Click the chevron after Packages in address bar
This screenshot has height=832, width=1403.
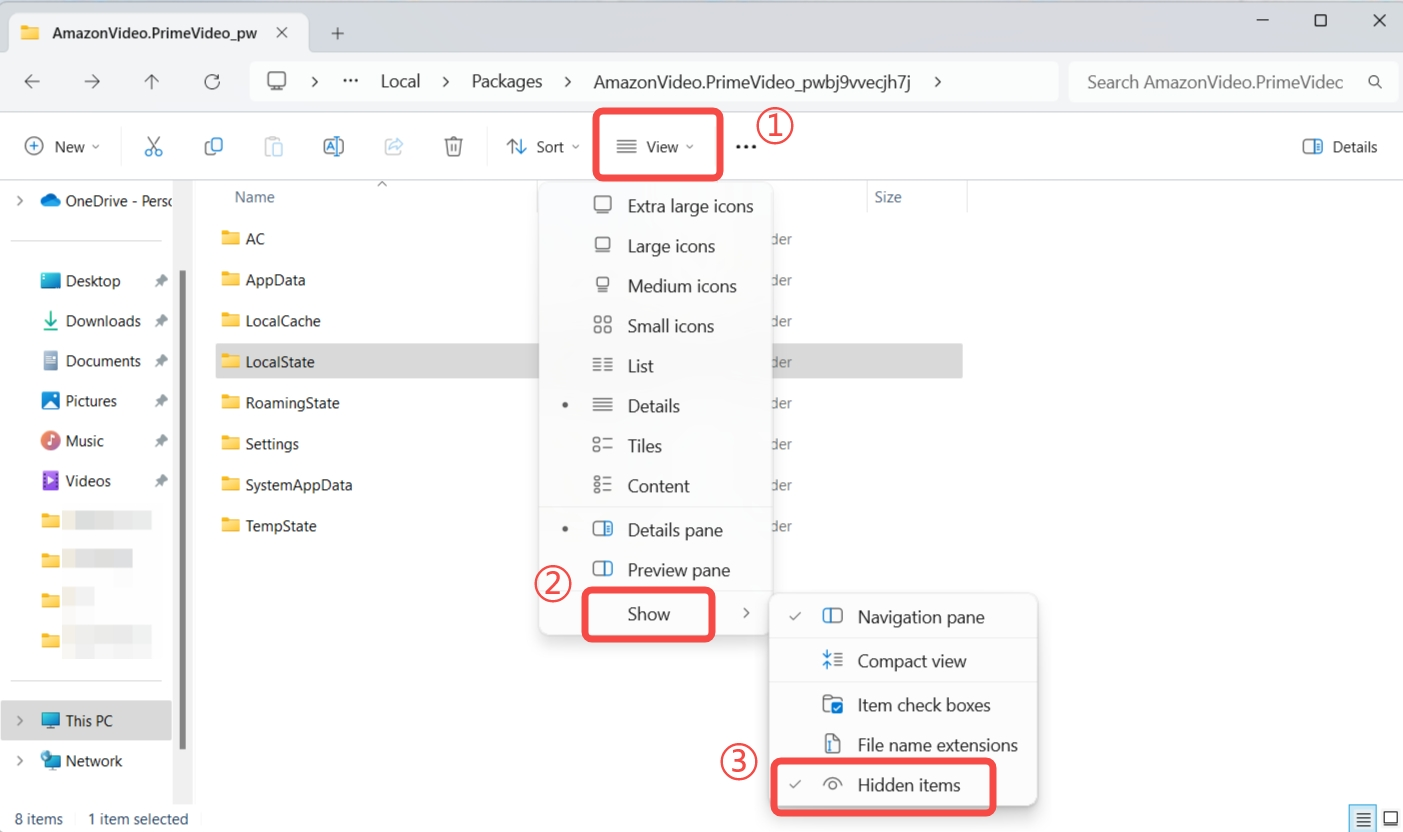pyautogui.click(x=568, y=82)
